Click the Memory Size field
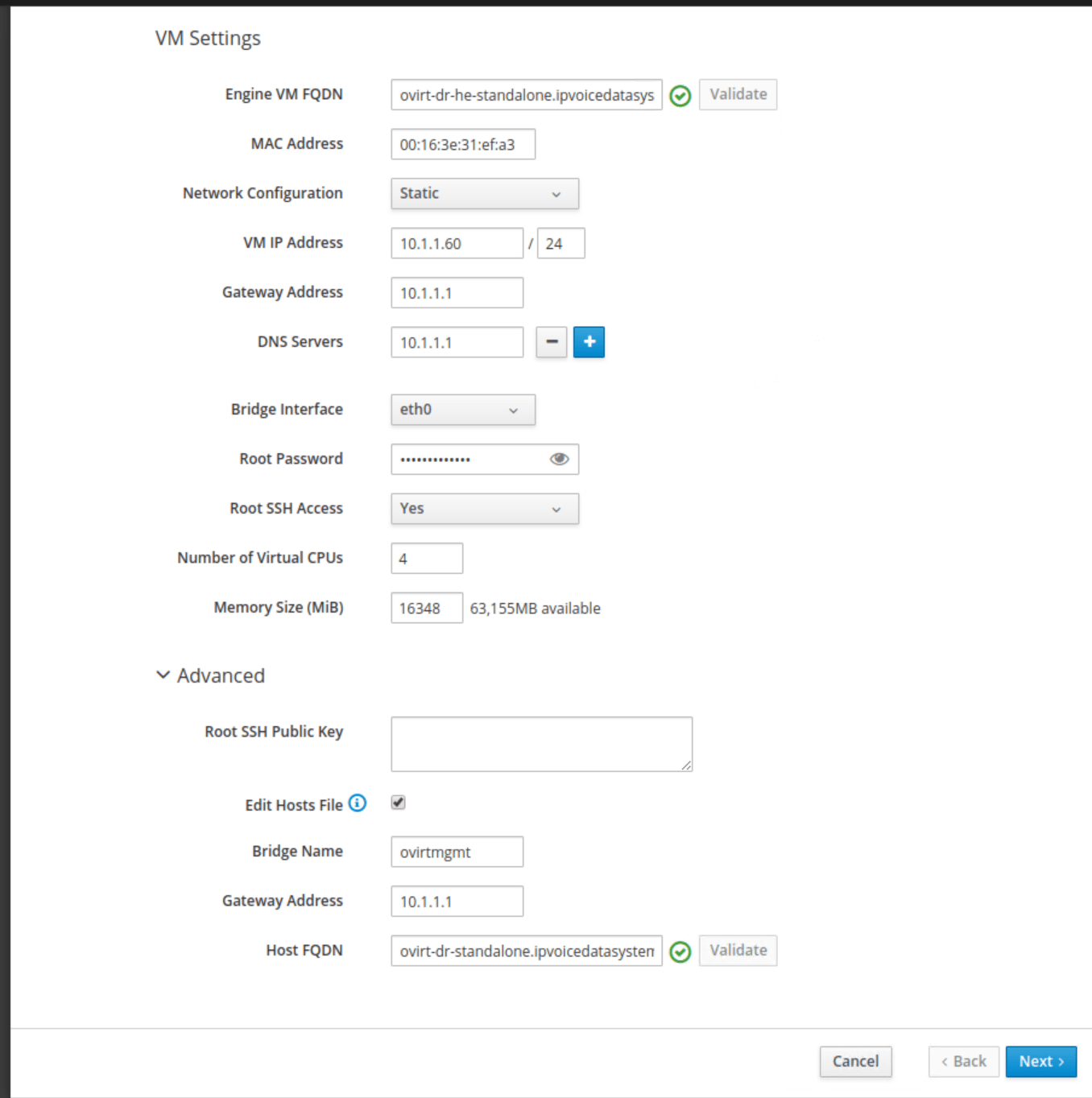Image resolution: width=1092 pixels, height=1098 pixels. click(x=426, y=609)
